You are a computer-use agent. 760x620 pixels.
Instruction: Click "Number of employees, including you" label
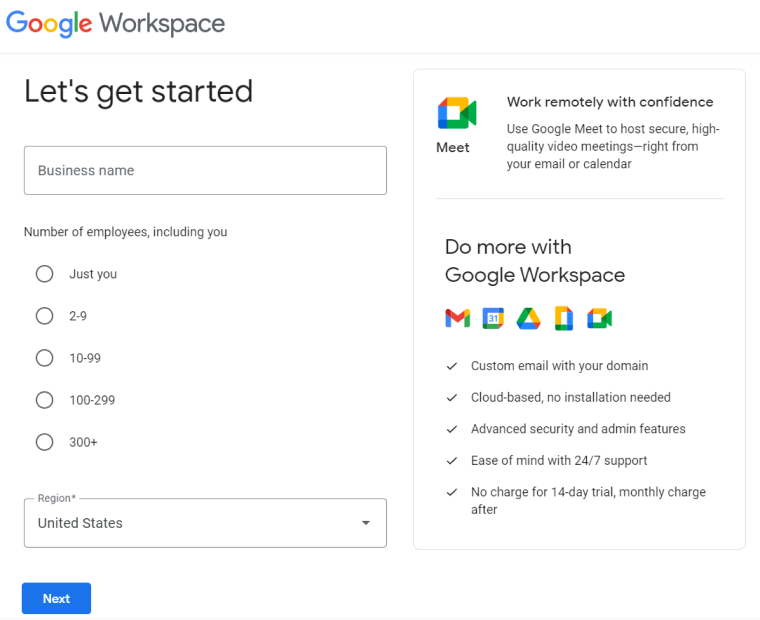point(126,232)
